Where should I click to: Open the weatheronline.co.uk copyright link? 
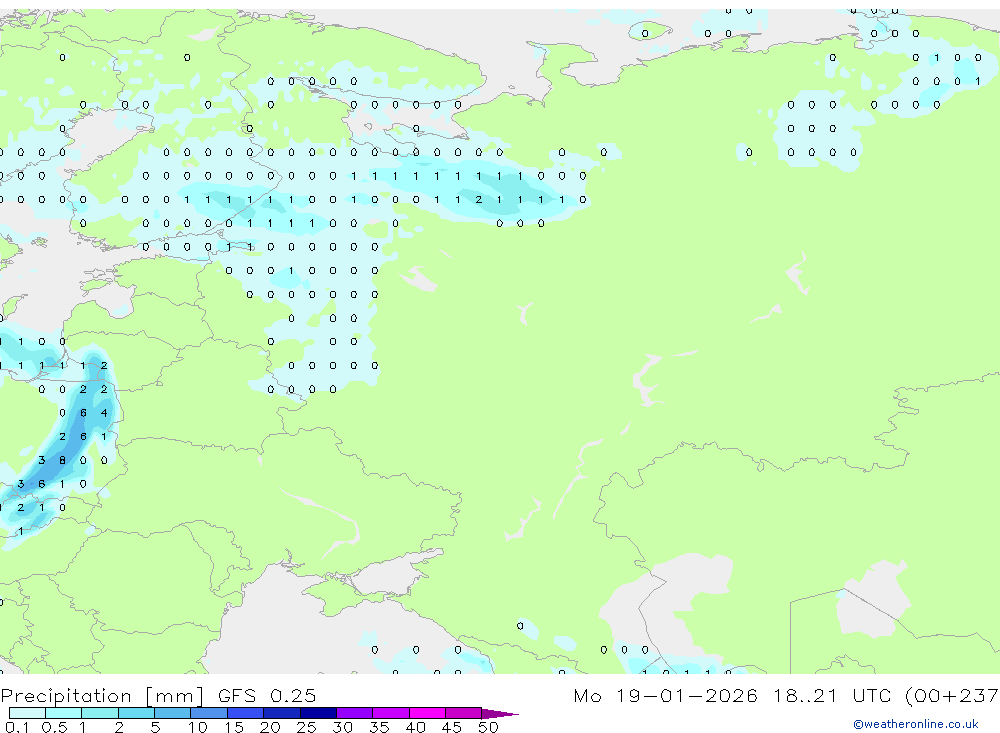[916, 724]
